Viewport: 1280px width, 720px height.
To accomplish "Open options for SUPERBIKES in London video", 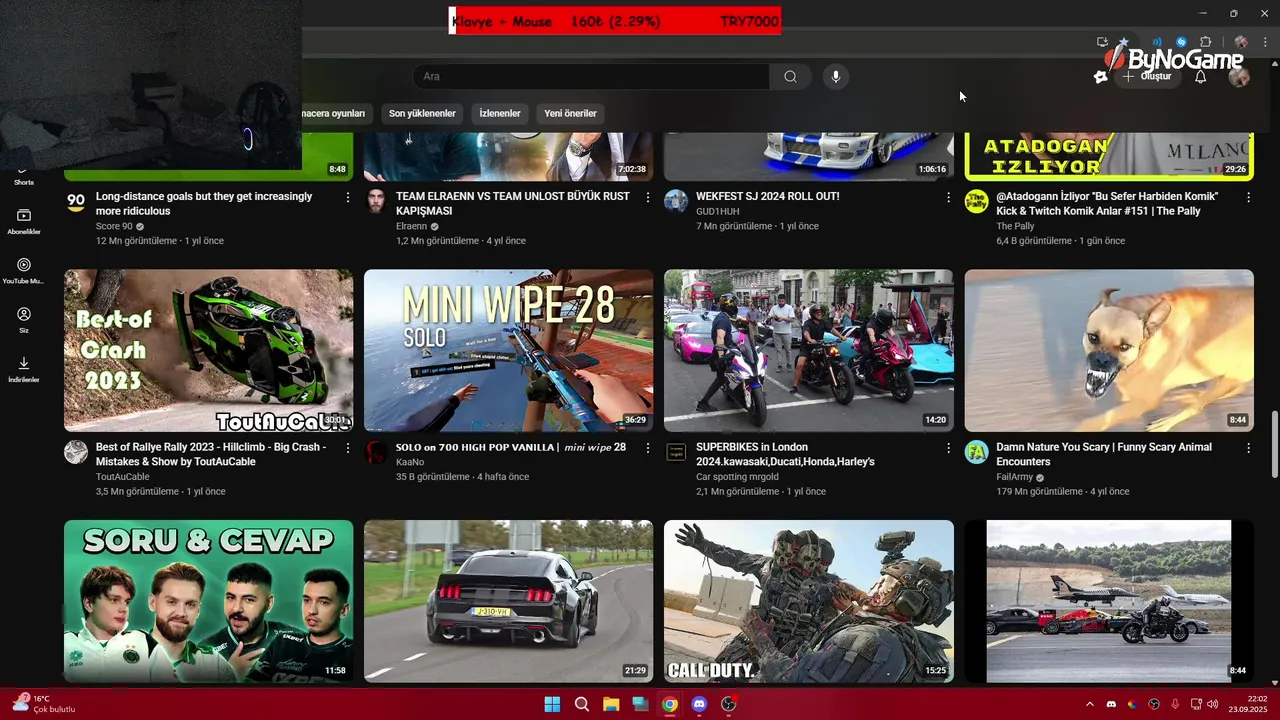I will (x=948, y=449).
